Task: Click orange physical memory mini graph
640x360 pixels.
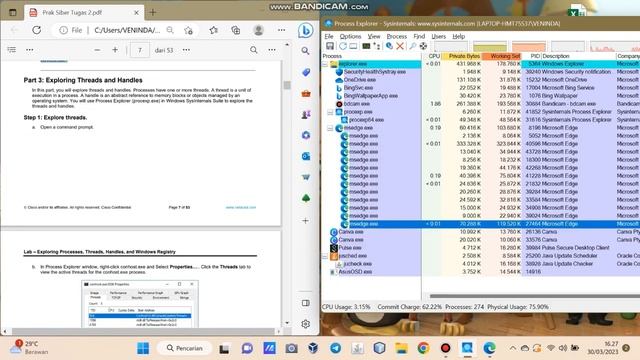Action: (x=529, y=46)
